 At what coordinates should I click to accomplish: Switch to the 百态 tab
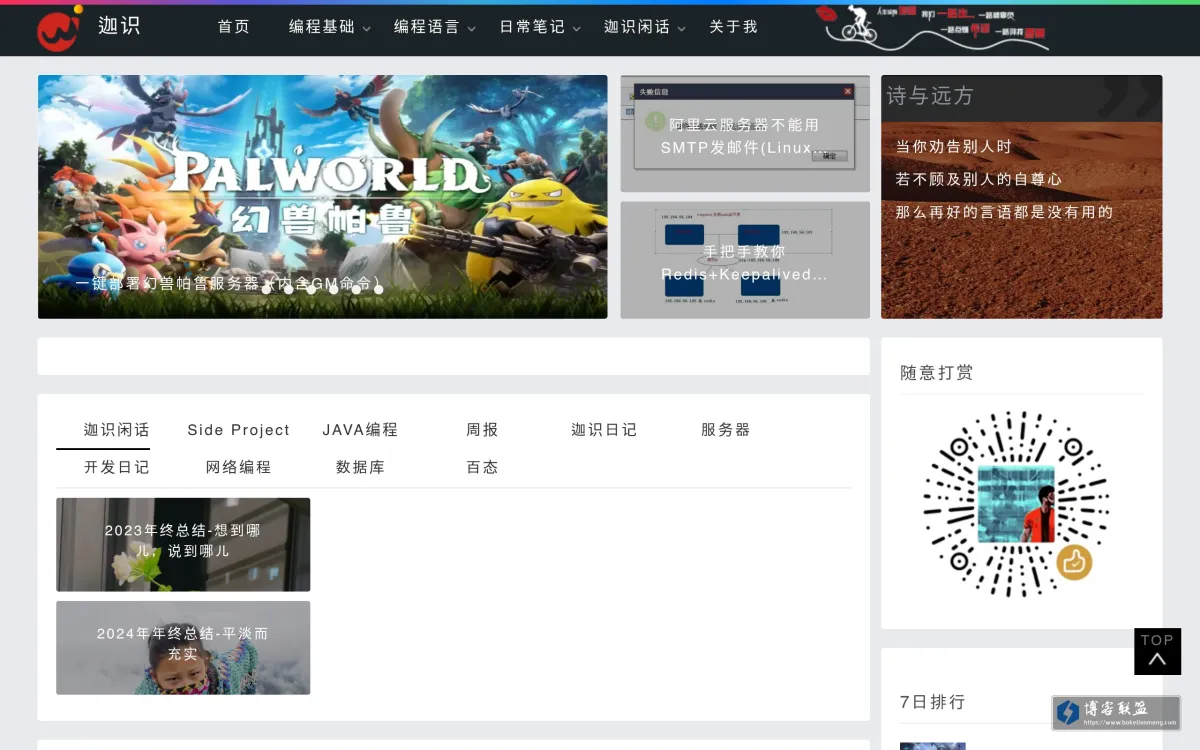click(x=482, y=467)
